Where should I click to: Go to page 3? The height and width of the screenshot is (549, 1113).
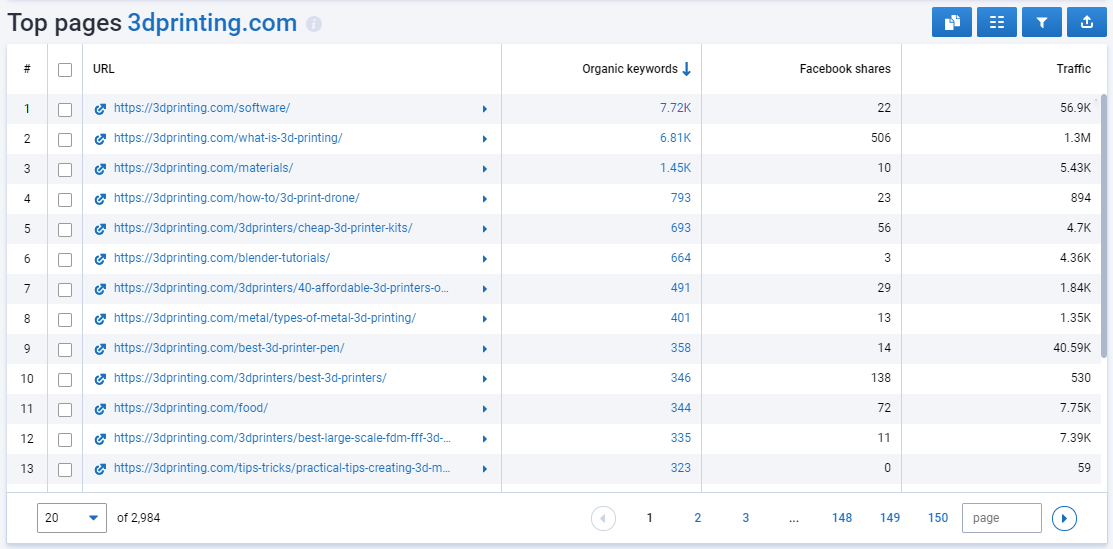point(745,518)
